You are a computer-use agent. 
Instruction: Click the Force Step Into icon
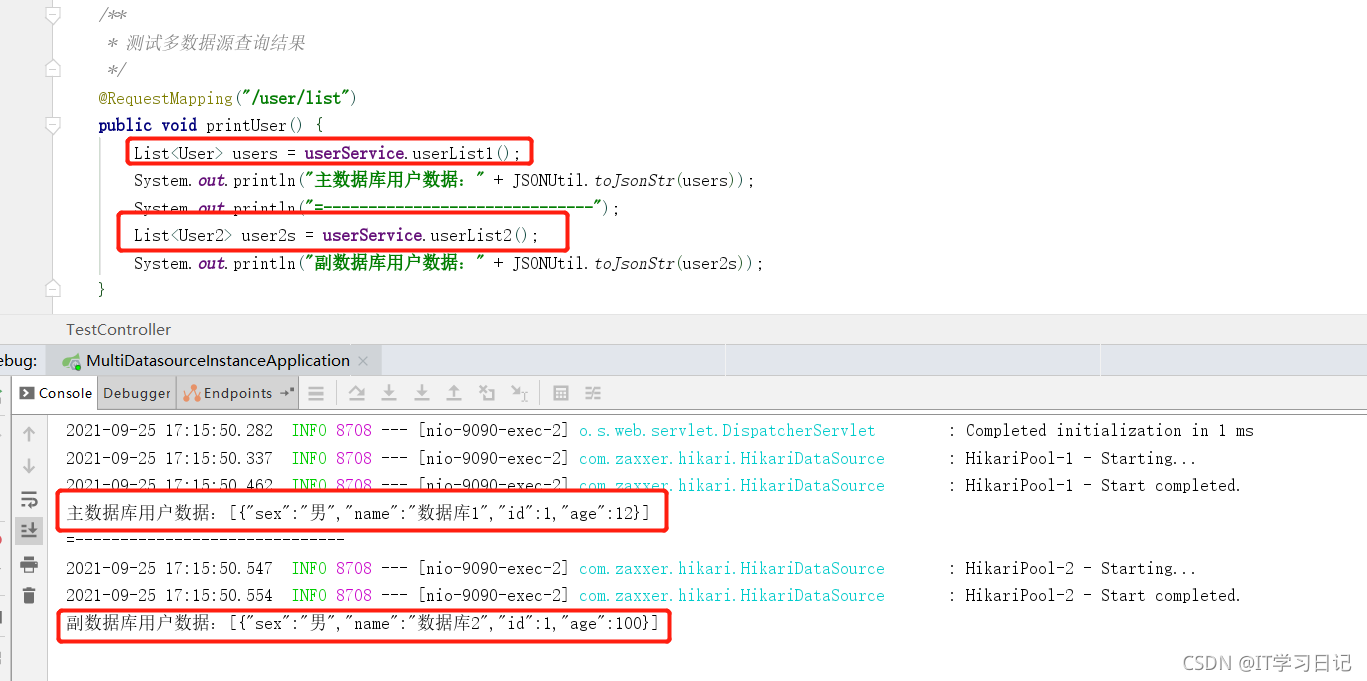422,394
